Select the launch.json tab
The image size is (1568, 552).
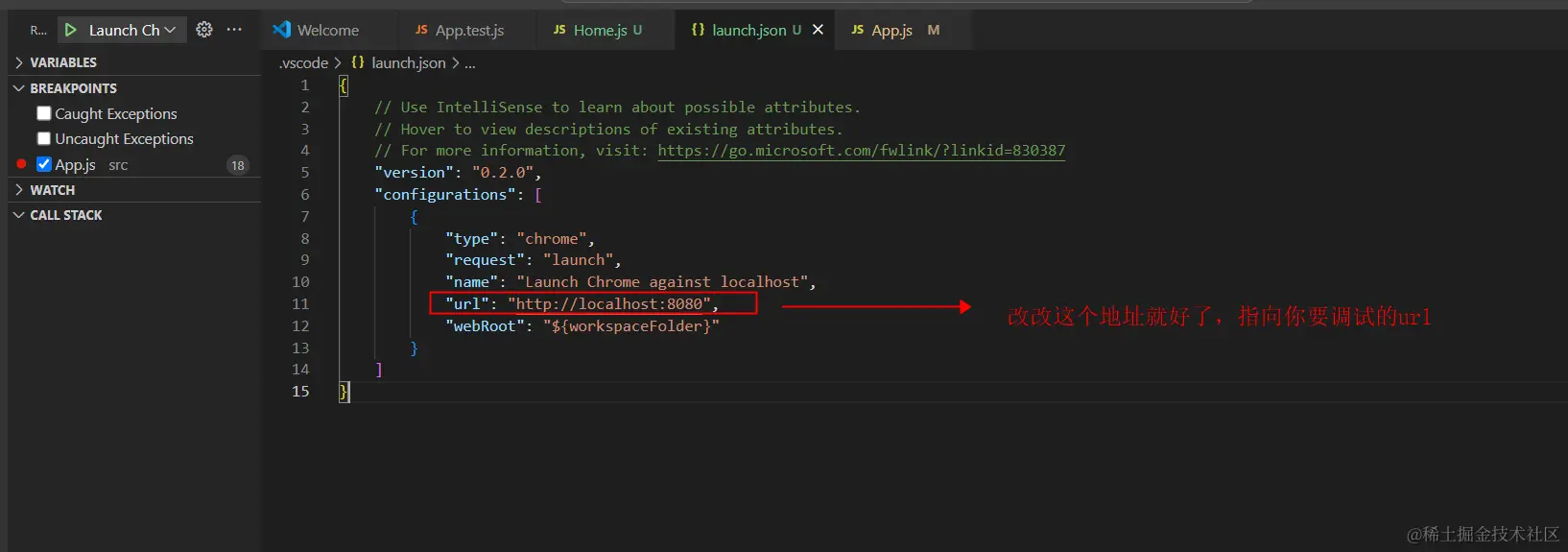coord(748,30)
